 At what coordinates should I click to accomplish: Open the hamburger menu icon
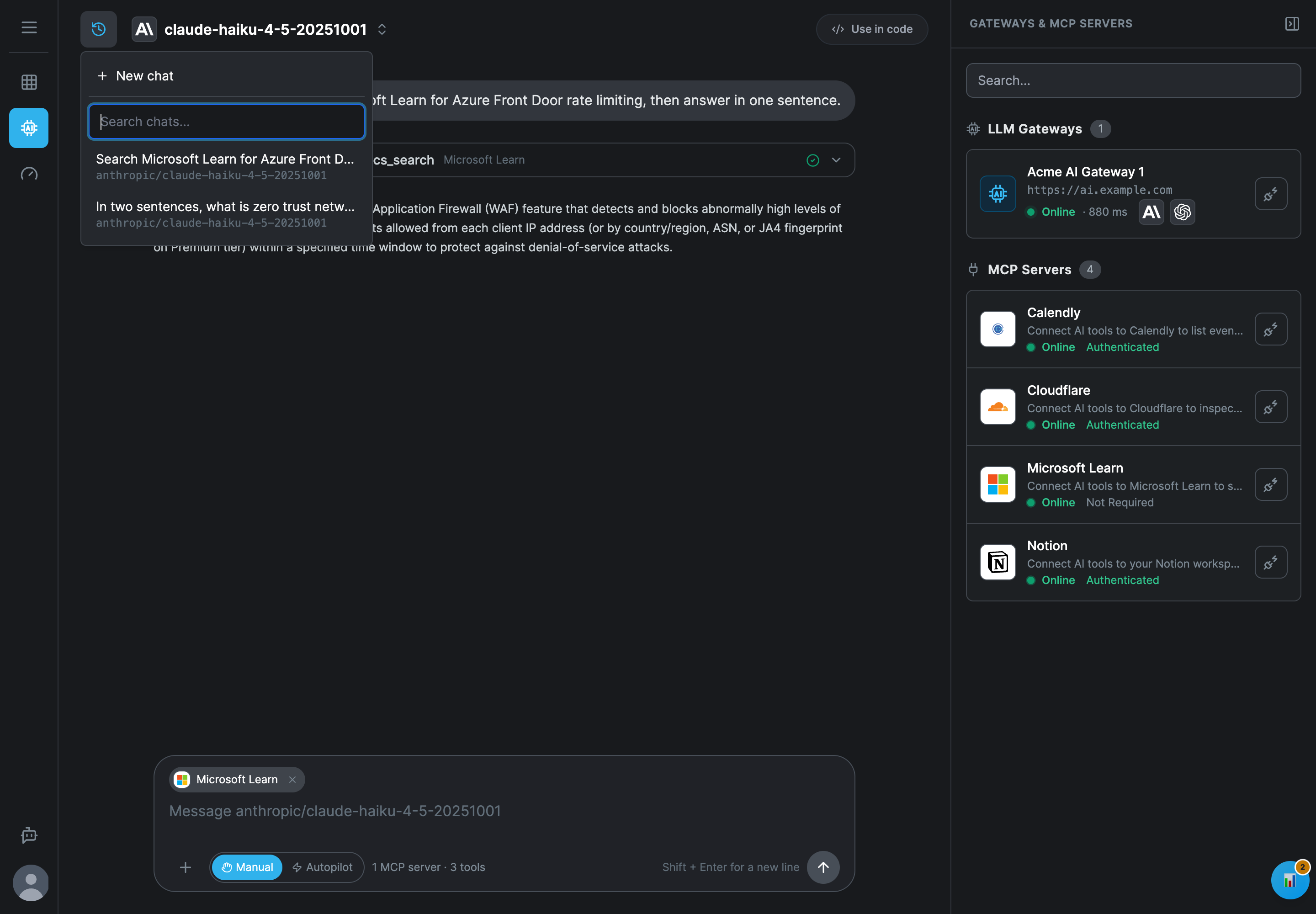[x=29, y=27]
